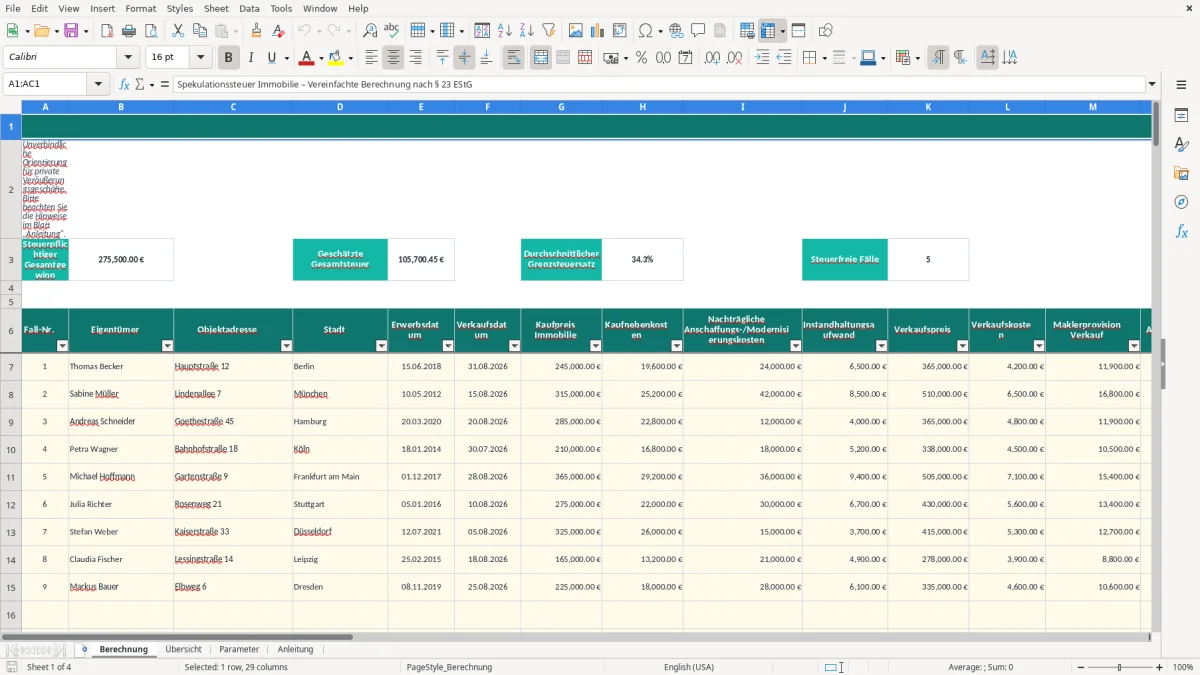
Task: Select row header 10
Action: point(11,449)
